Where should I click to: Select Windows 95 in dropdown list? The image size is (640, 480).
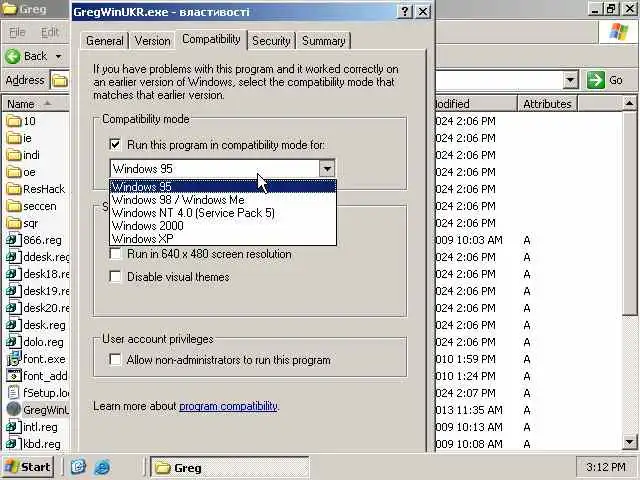point(223,187)
